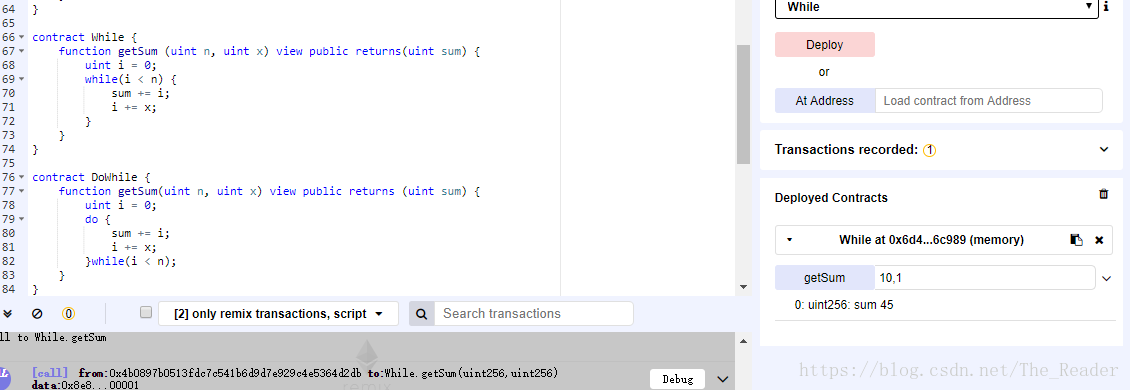1130x390 pixels.
Task: Delete all deployed contracts with the trash icon
Action: tap(1103, 195)
